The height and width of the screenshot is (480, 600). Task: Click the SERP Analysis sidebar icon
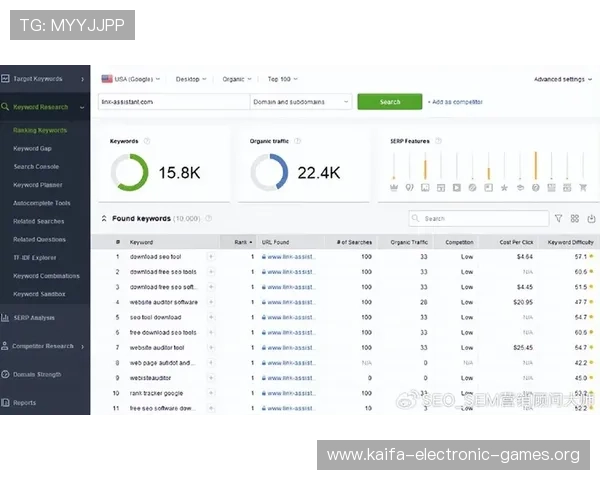coord(6,318)
